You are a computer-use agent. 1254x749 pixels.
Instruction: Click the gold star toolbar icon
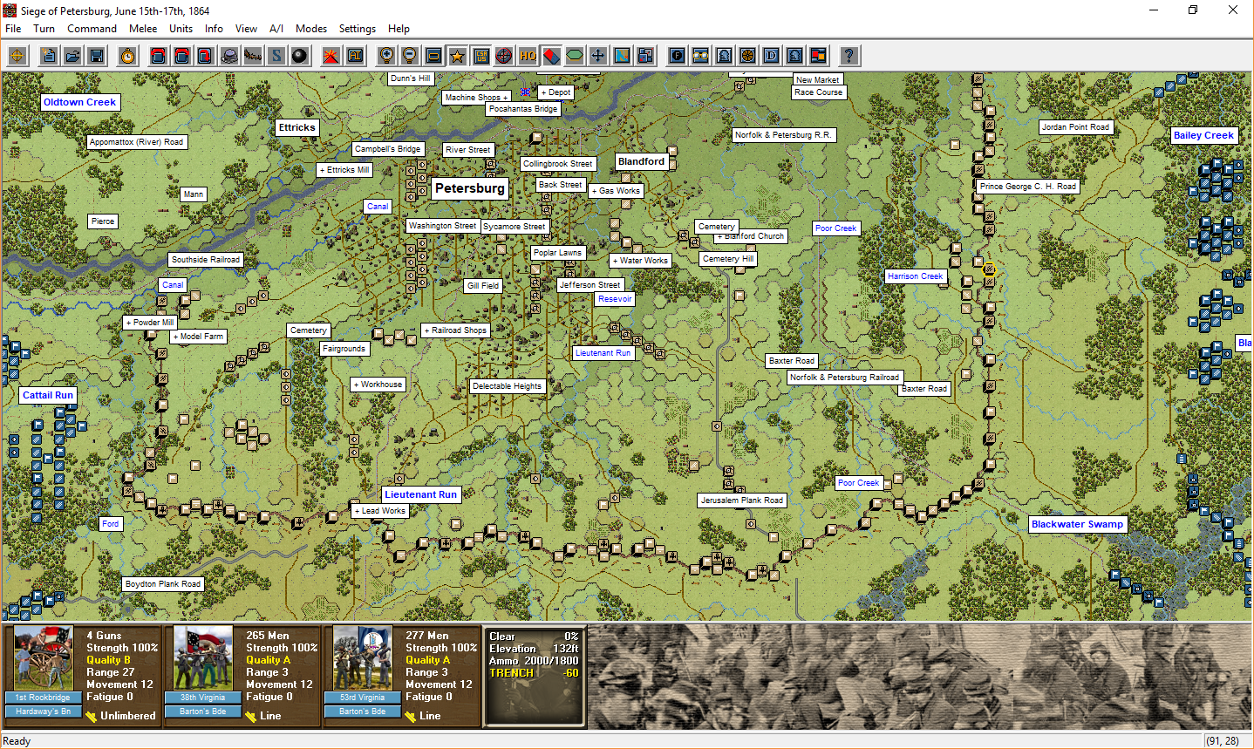pos(457,56)
